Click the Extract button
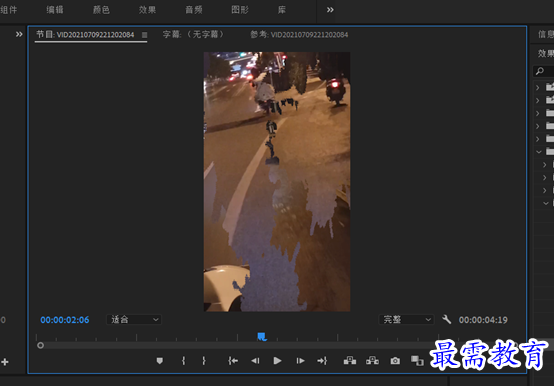 [x=372, y=361]
